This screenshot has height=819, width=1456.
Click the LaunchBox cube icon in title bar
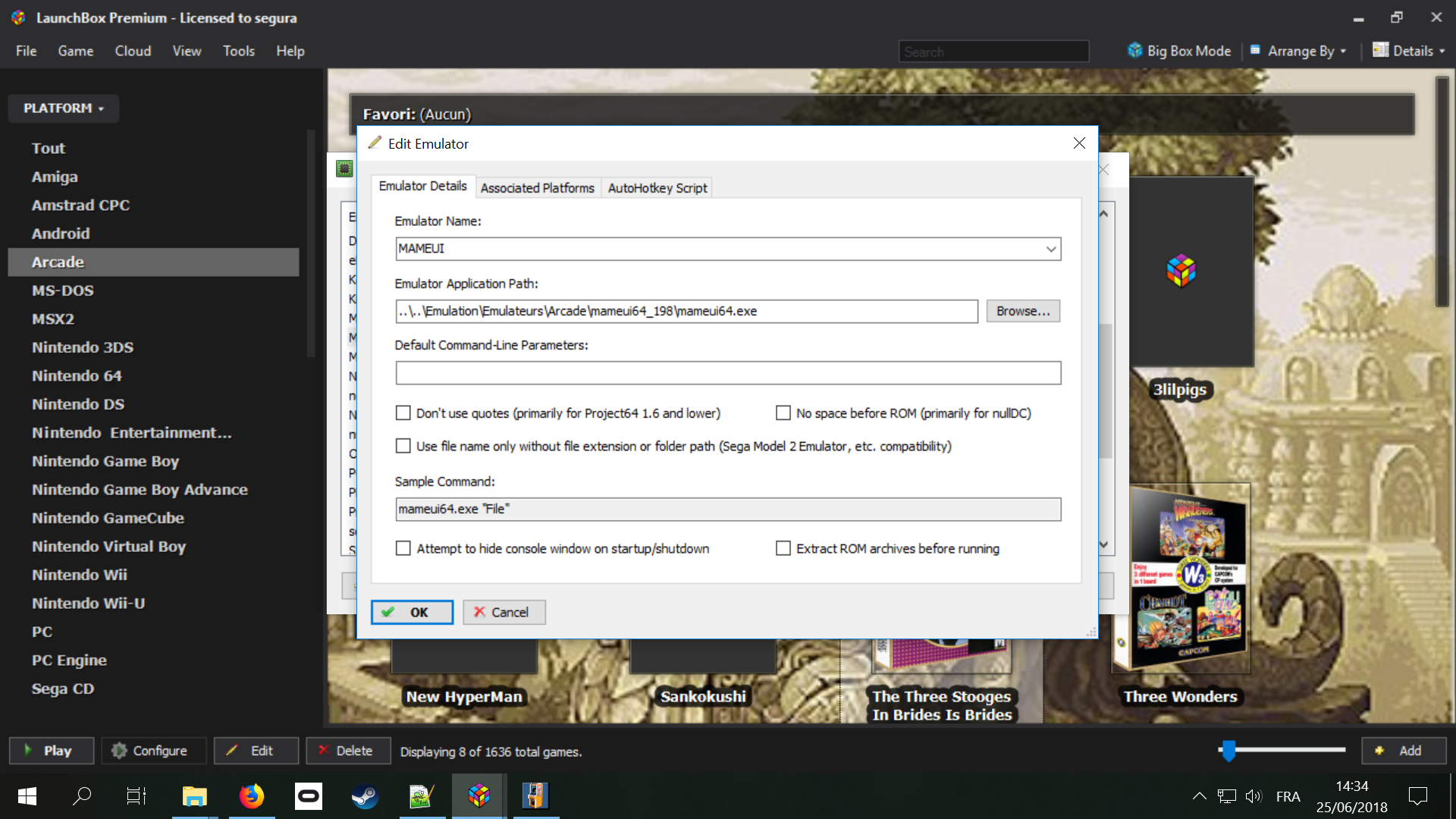click(x=18, y=17)
